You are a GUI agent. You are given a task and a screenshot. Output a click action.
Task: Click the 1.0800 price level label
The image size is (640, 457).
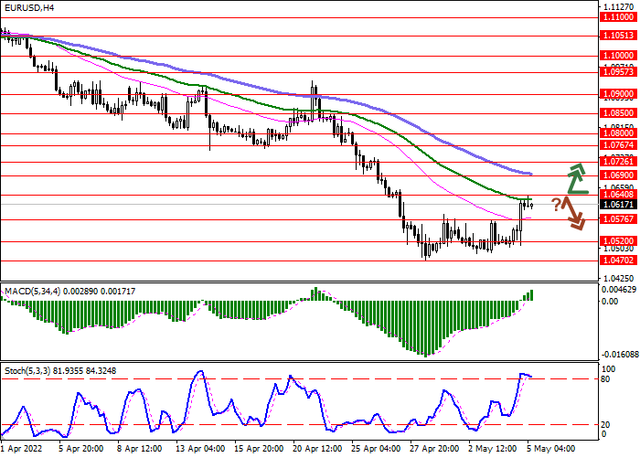pyautogui.click(x=619, y=132)
